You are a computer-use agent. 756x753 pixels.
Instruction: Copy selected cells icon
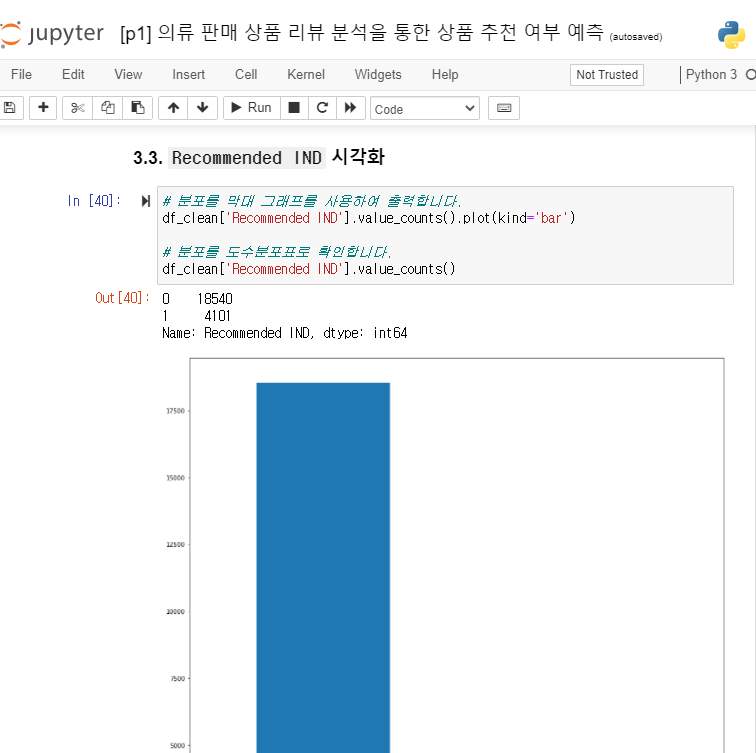pos(108,108)
